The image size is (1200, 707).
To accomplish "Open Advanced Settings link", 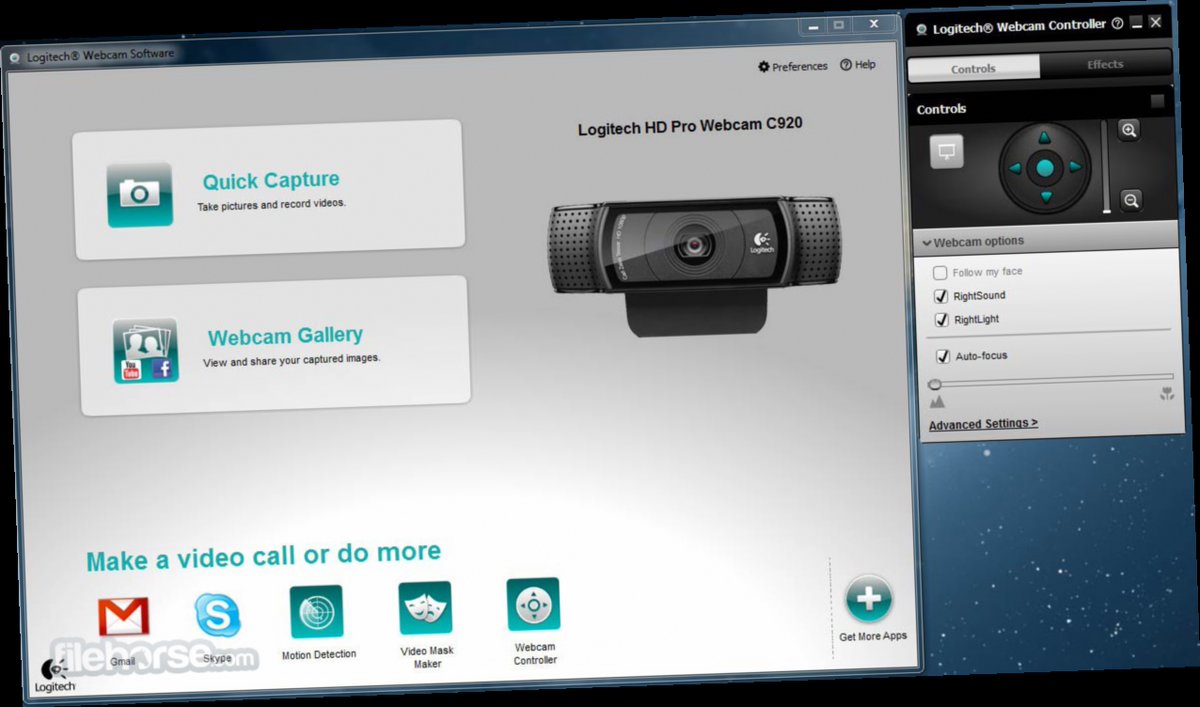I will click(x=983, y=424).
